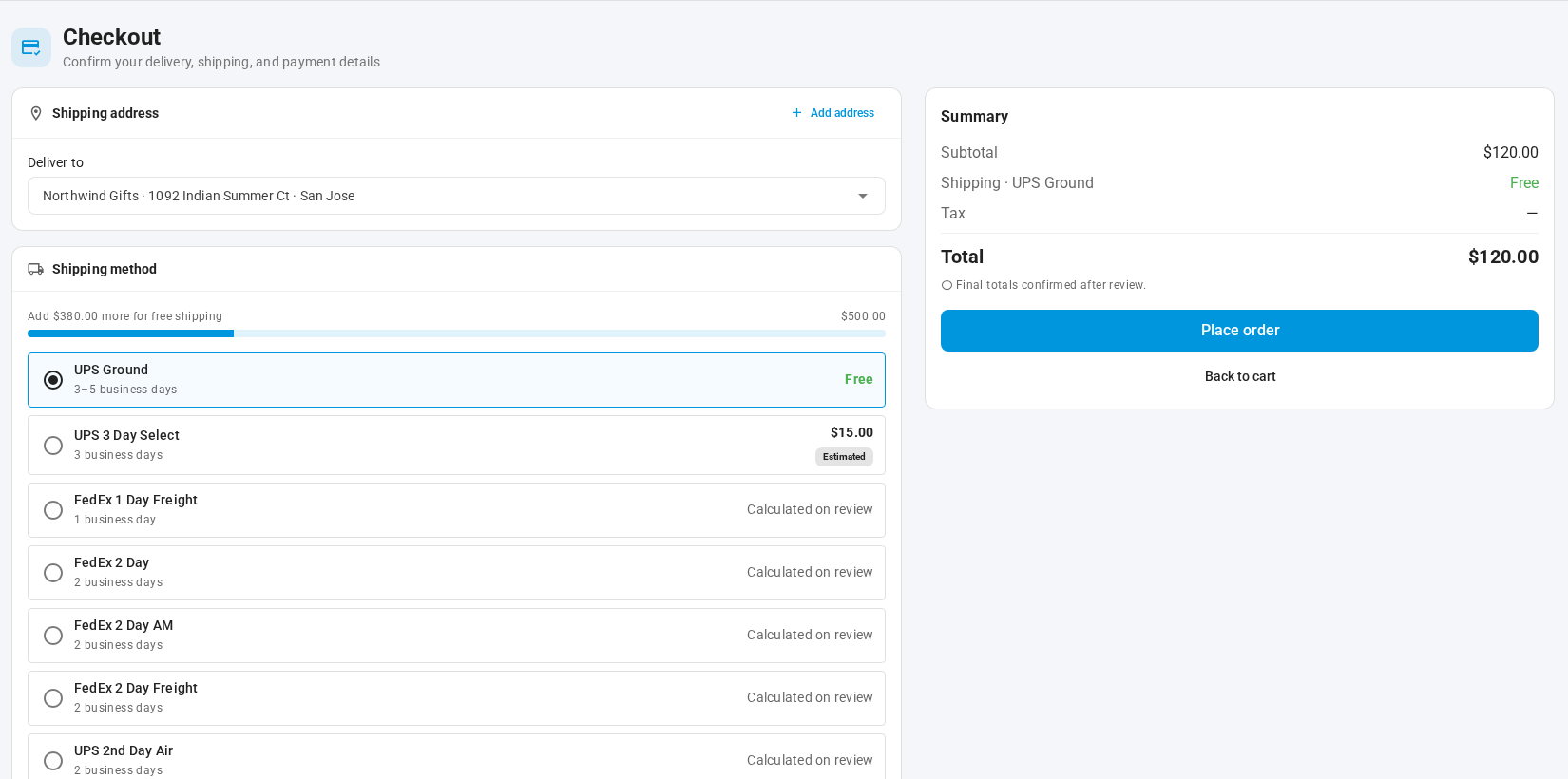Click the dropdown arrow in Deliver to field
The image size is (1568, 779).
point(863,196)
